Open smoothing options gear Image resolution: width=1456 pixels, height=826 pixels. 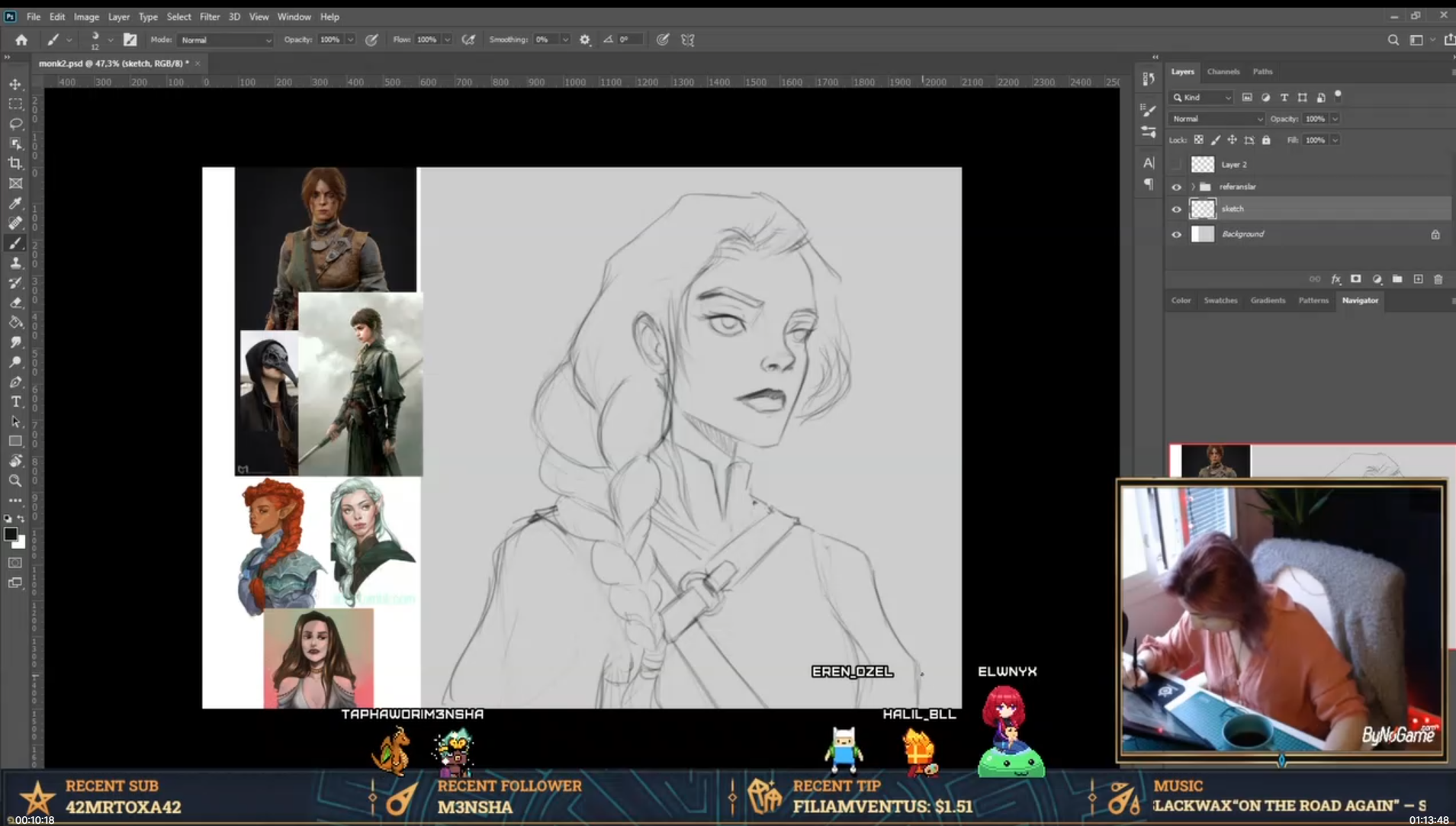(x=585, y=40)
